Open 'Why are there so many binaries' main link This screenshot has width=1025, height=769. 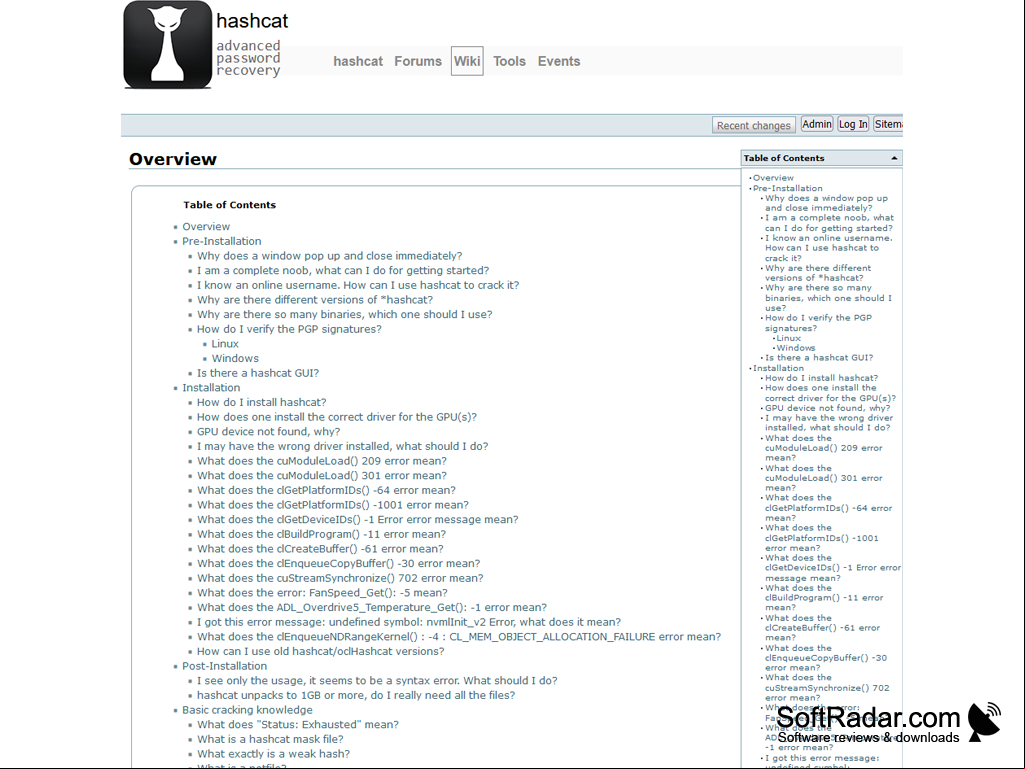[344, 315]
